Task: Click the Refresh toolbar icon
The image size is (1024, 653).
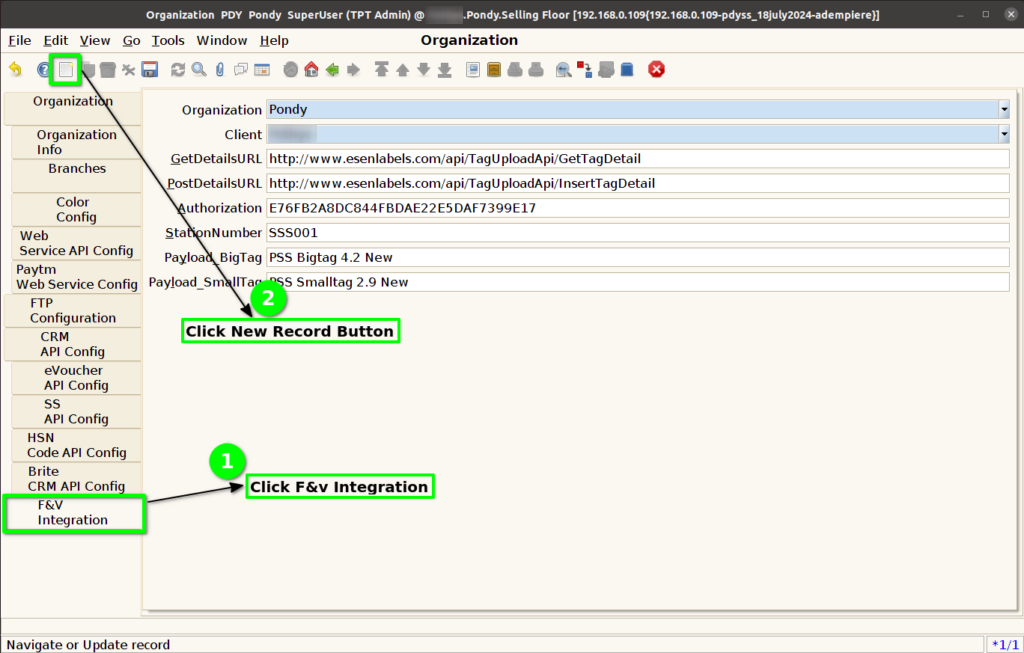Action: [x=178, y=69]
